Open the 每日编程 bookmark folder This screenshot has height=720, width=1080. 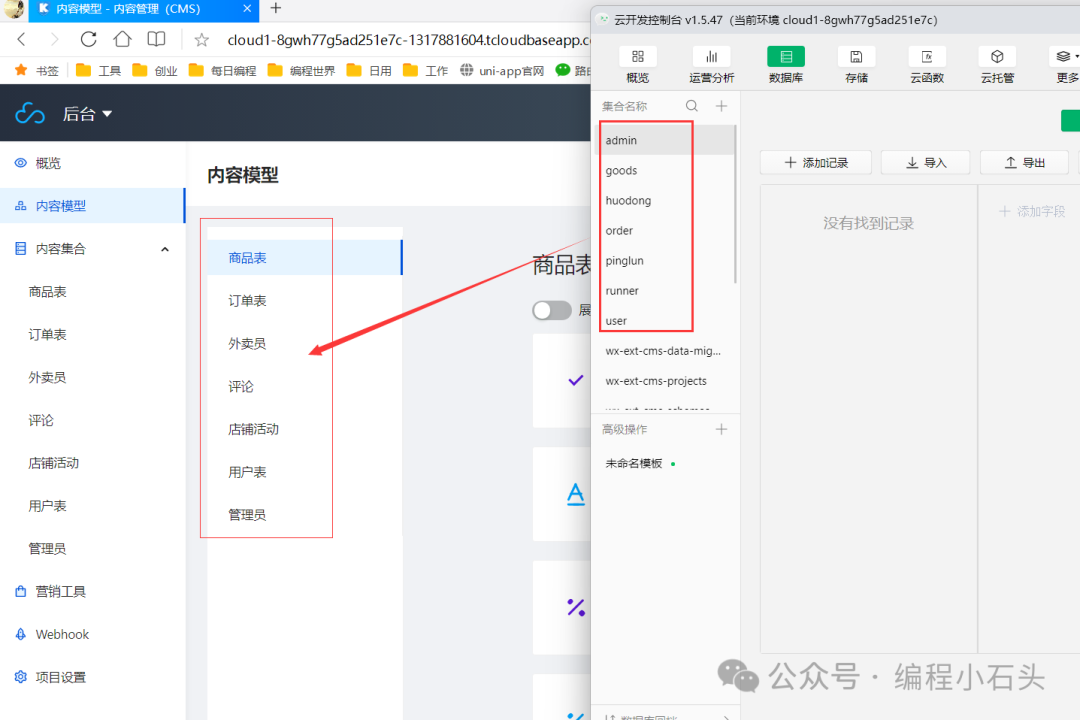[x=222, y=70]
